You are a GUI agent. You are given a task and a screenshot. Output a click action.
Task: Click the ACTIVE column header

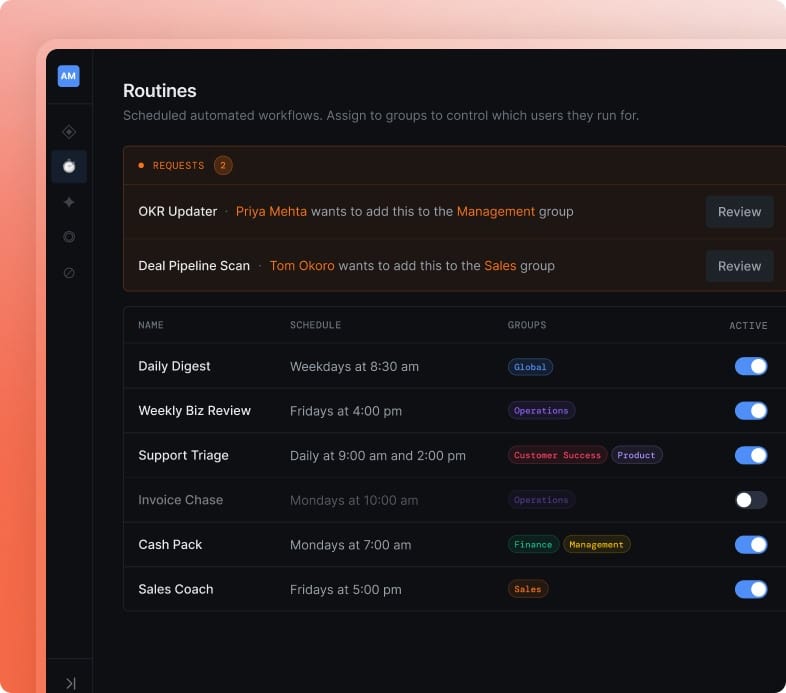748,325
